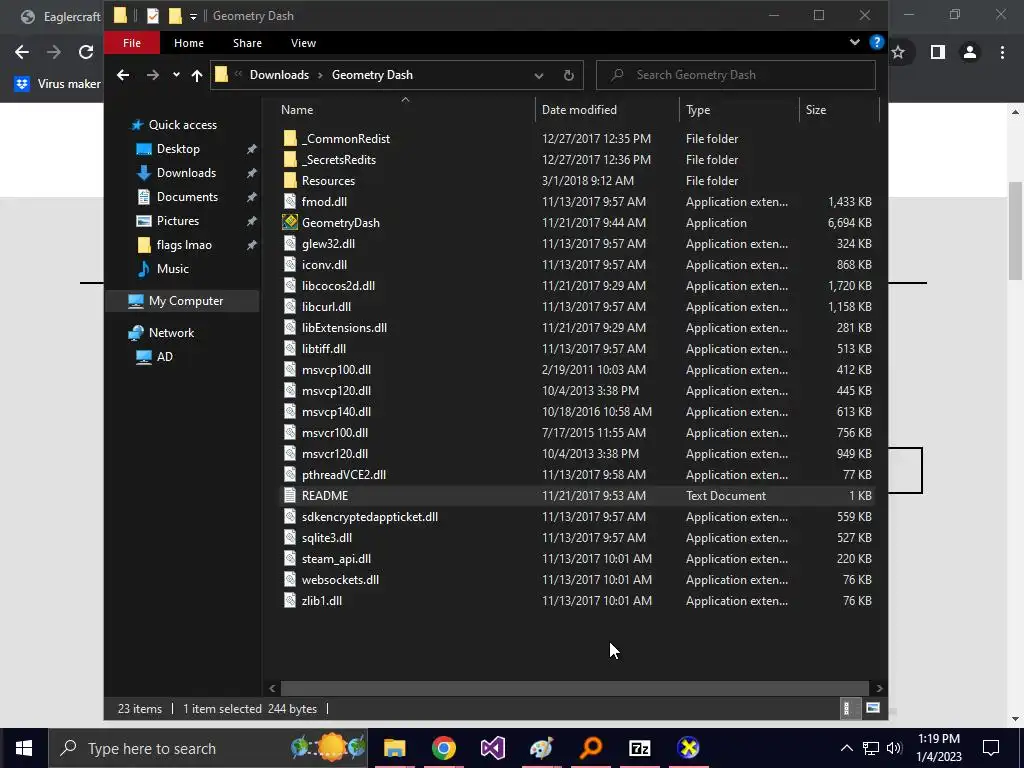Select the _CommonRedist folder icon
Screen dimensions: 1024x768
pos(290,138)
